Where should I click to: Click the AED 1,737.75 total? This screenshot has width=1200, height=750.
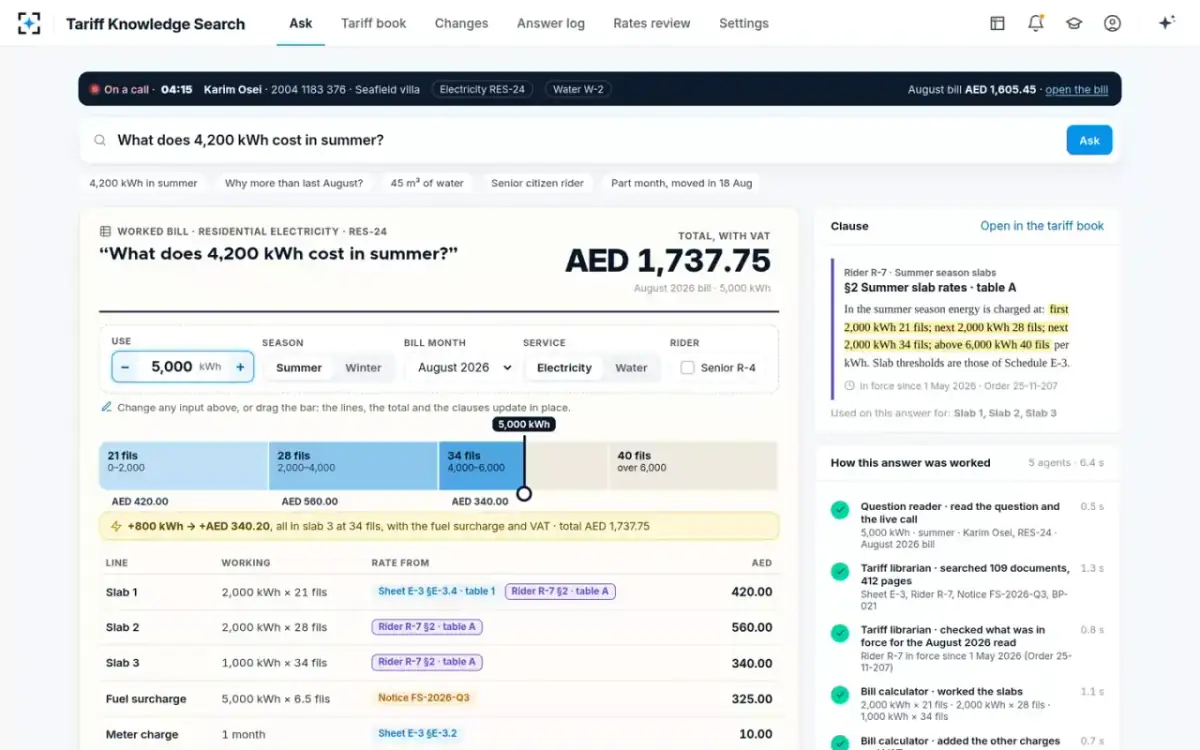point(668,261)
